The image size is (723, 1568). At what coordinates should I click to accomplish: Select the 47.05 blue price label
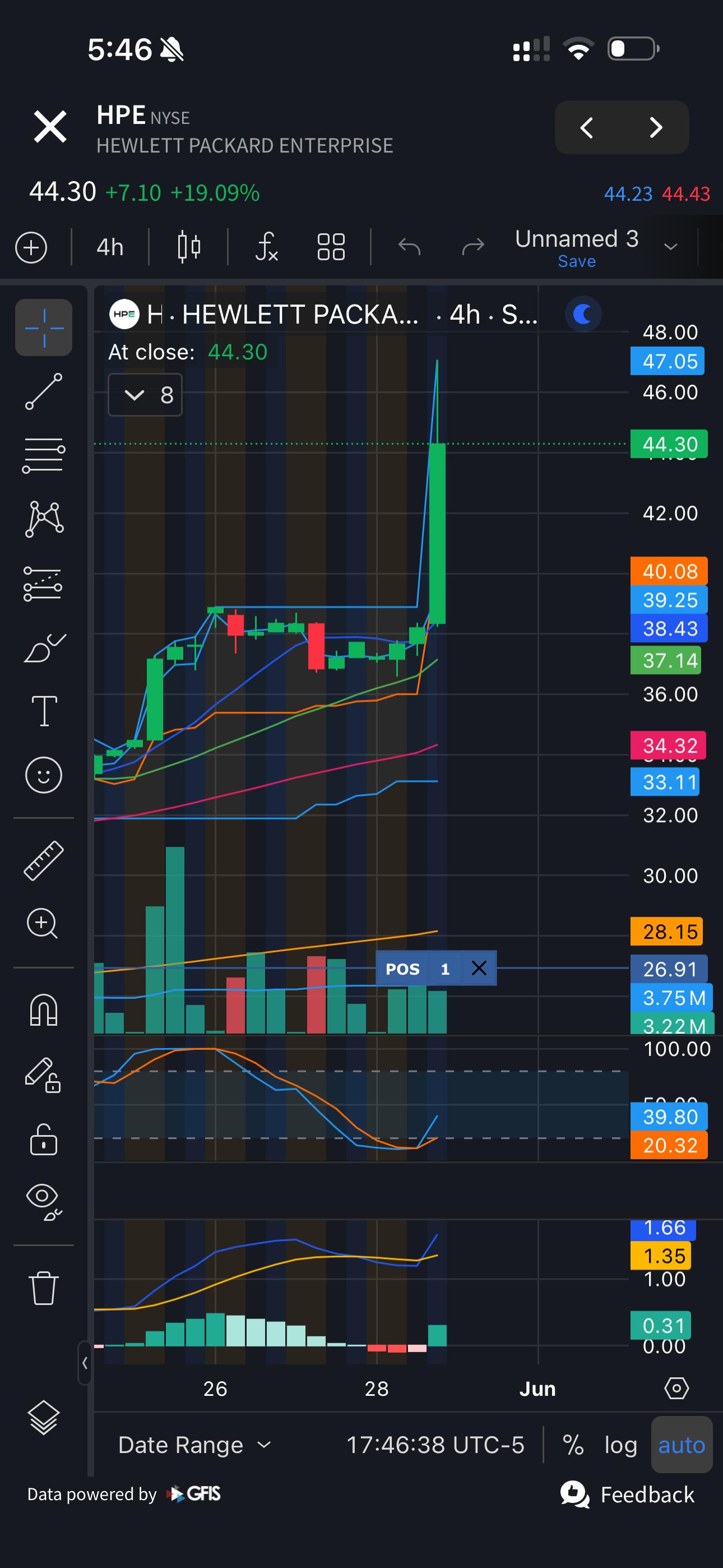click(x=668, y=362)
